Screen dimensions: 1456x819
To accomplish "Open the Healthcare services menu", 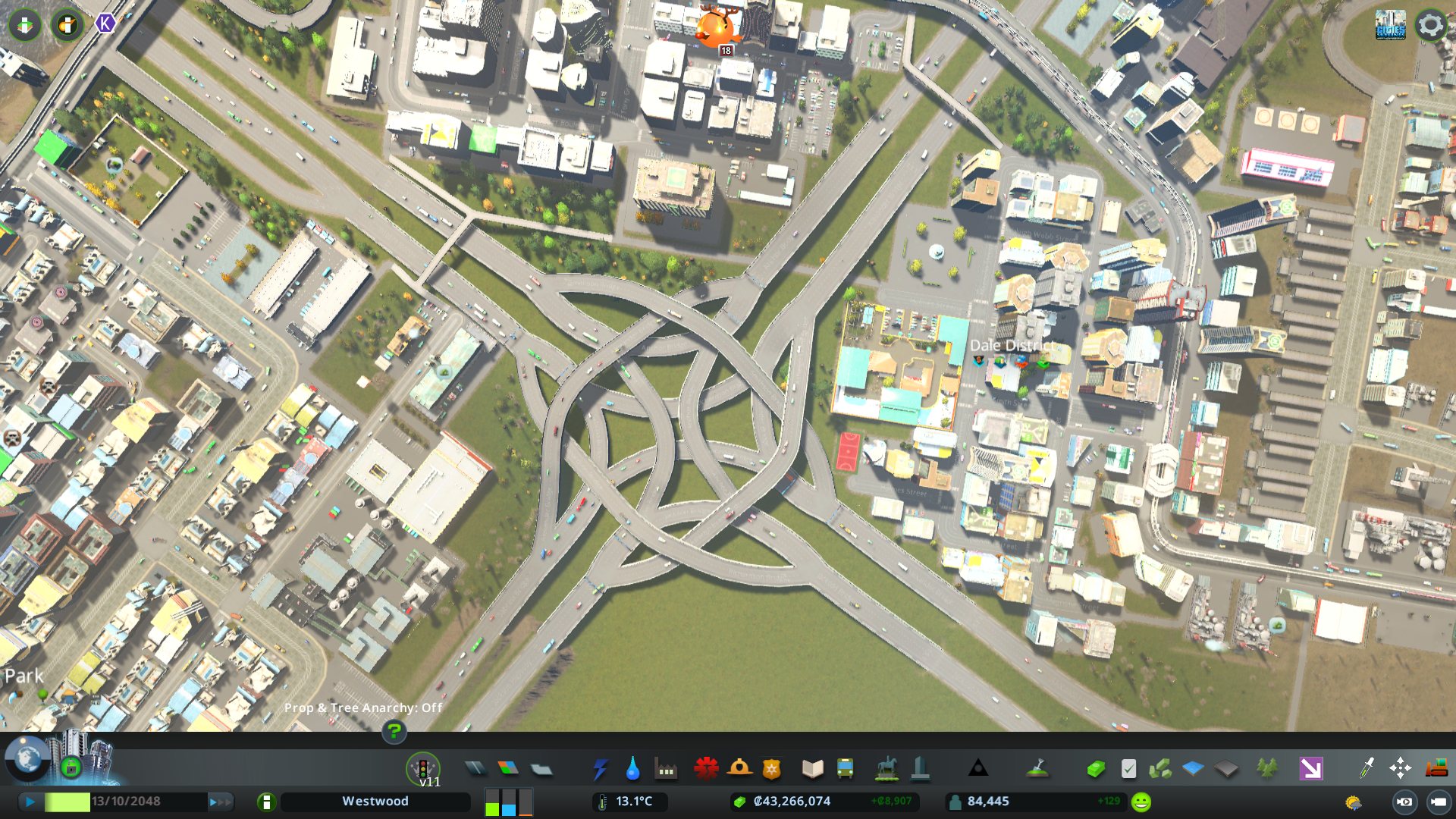I will [x=706, y=769].
